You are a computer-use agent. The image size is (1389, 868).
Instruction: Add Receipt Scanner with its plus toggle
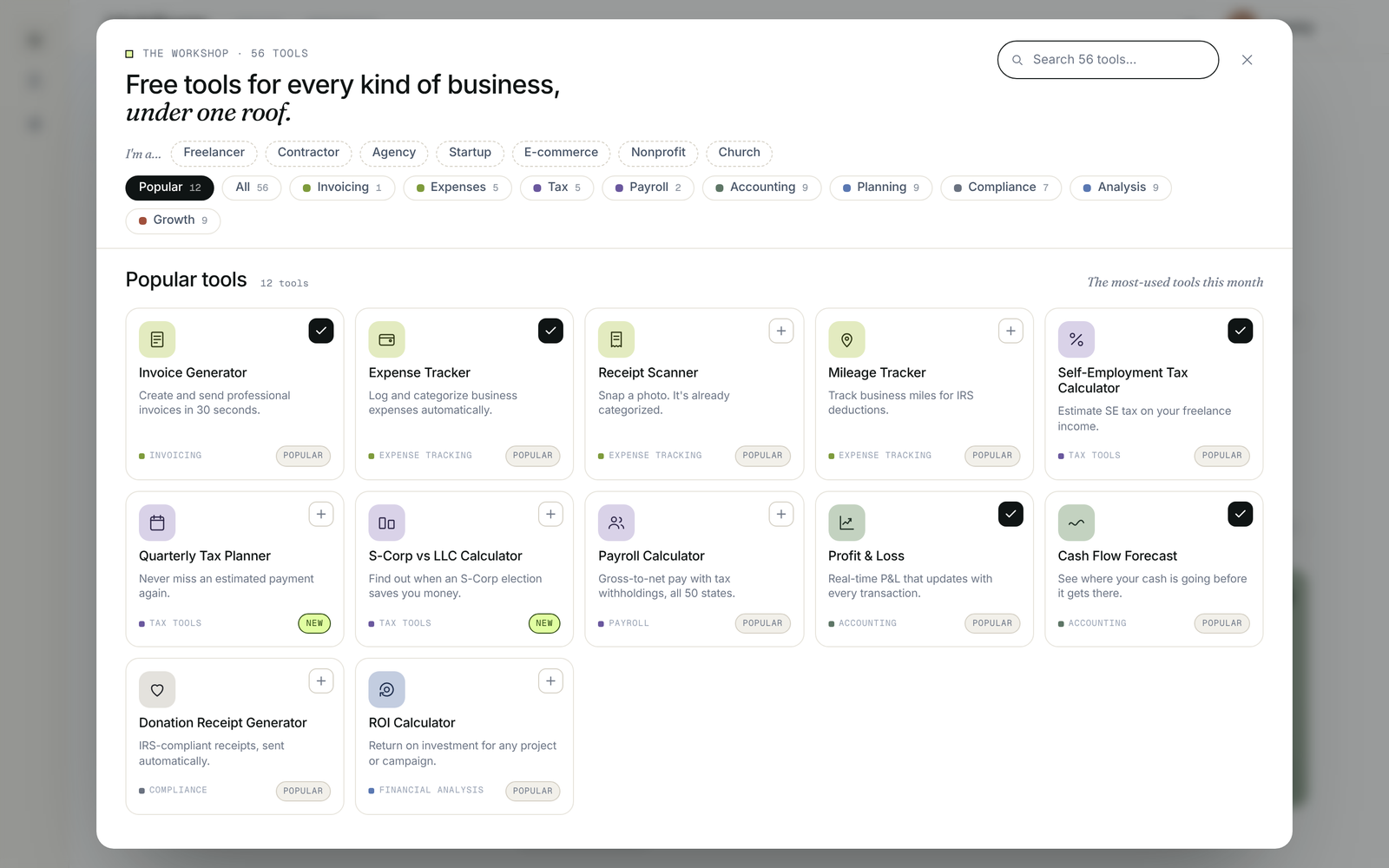[781, 331]
